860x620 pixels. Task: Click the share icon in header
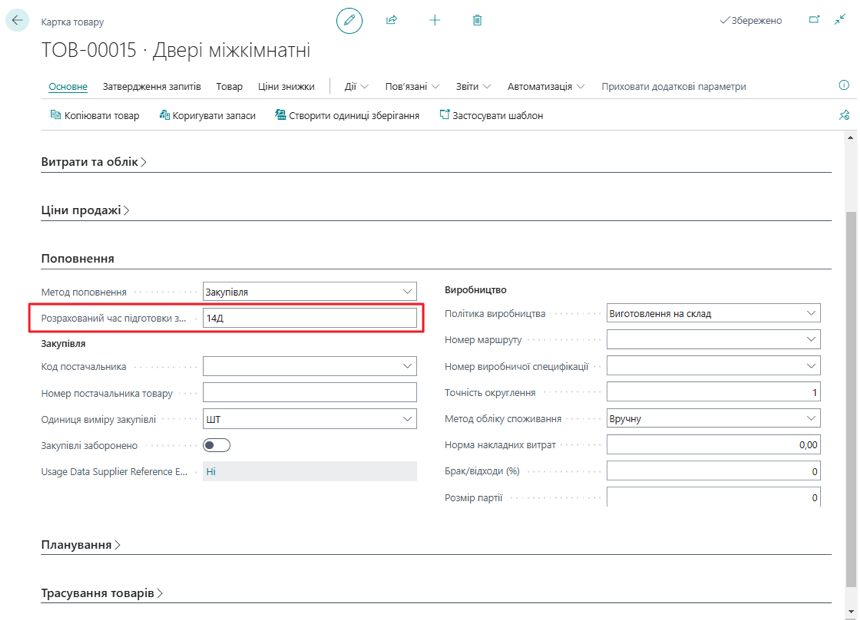click(x=392, y=20)
